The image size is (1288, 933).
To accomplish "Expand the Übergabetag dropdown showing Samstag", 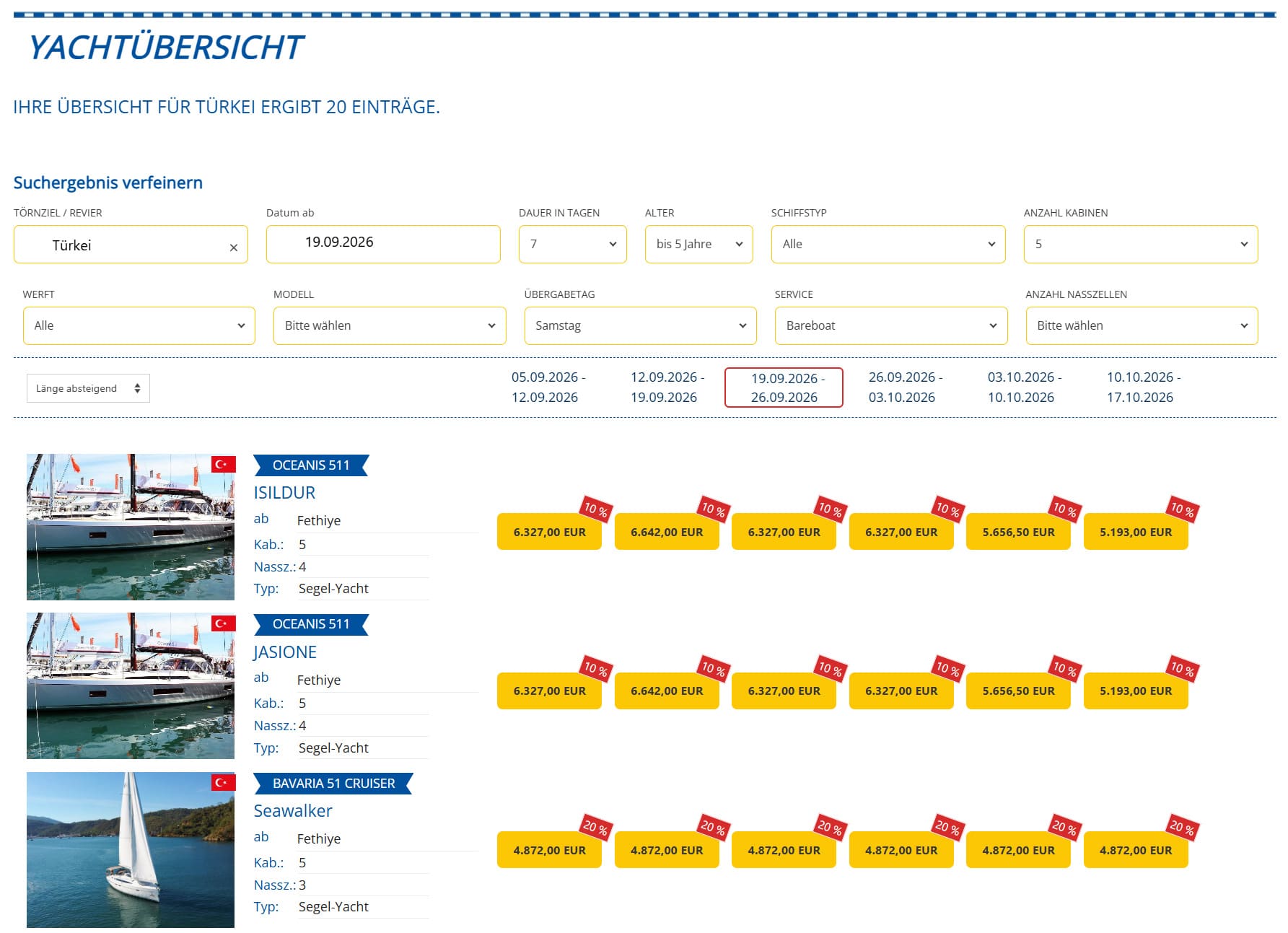I will (x=640, y=325).
